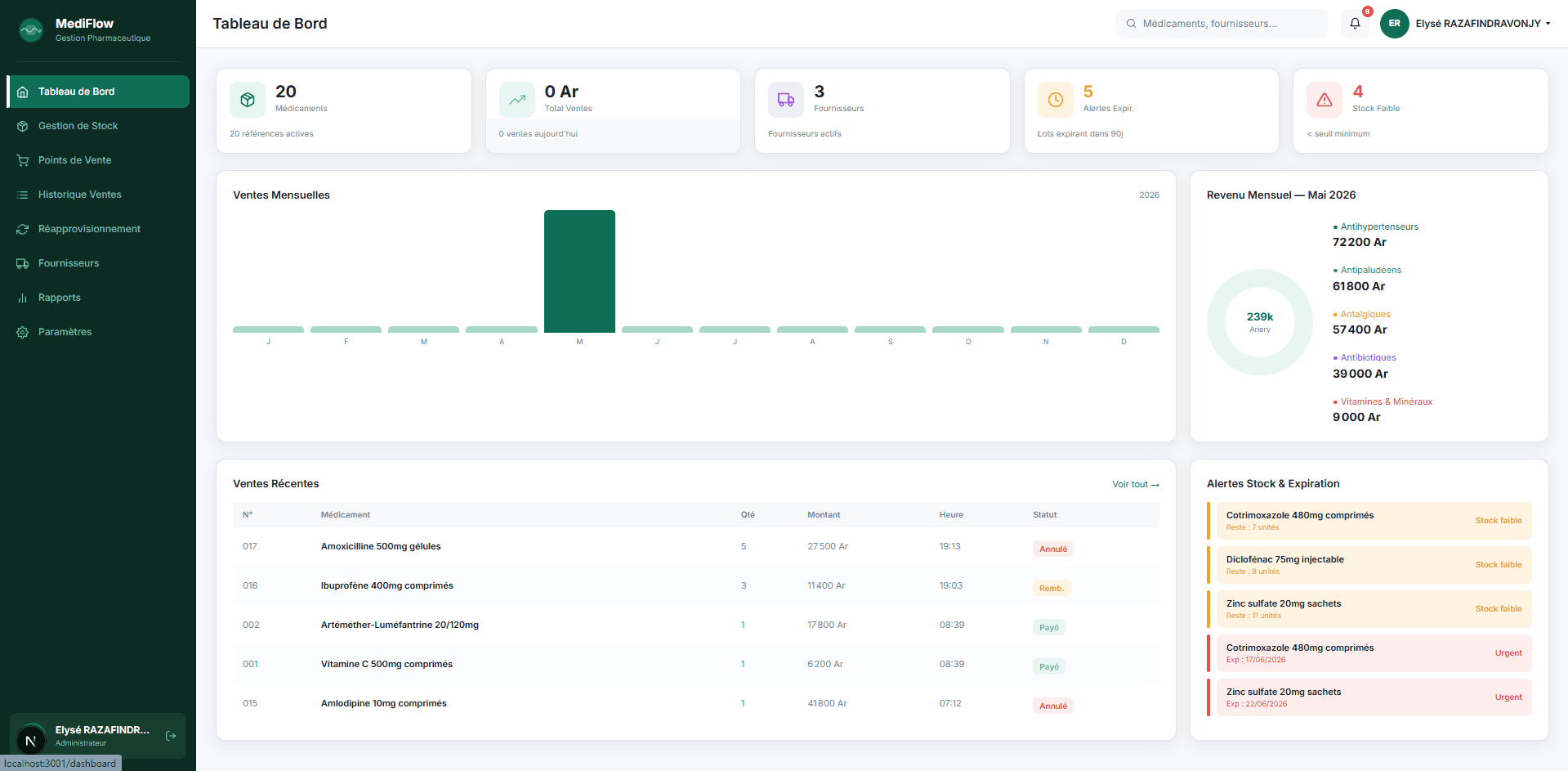Screen dimensions: 1568x771
Task: Go to Gestion de Stock
Action: click(98, 126)
